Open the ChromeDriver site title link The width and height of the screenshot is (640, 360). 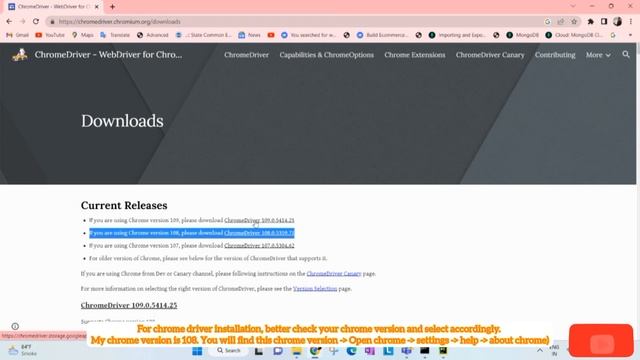pyautogui.click(x=108, y=55)
